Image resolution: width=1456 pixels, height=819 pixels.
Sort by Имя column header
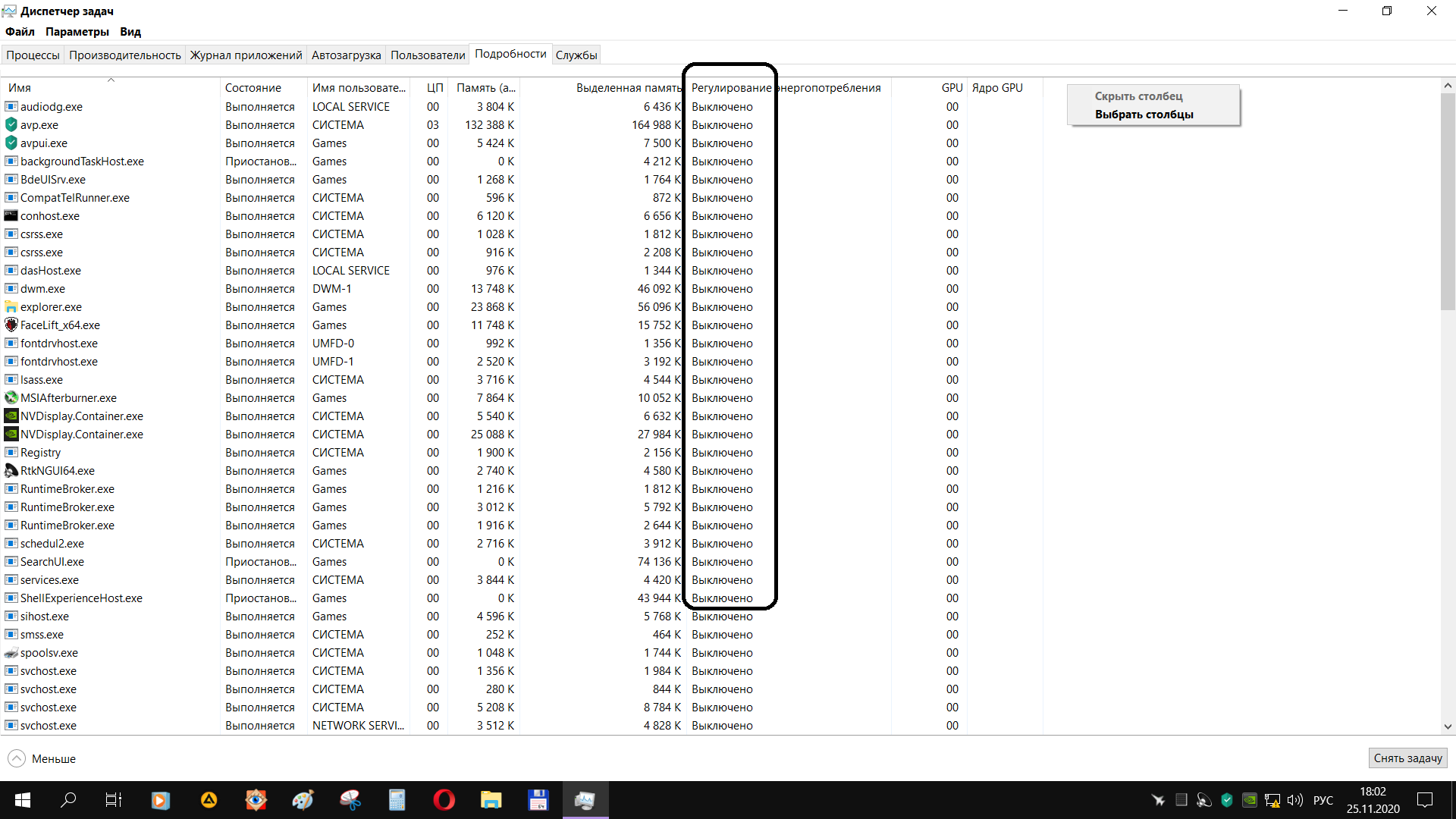(20, 88)
